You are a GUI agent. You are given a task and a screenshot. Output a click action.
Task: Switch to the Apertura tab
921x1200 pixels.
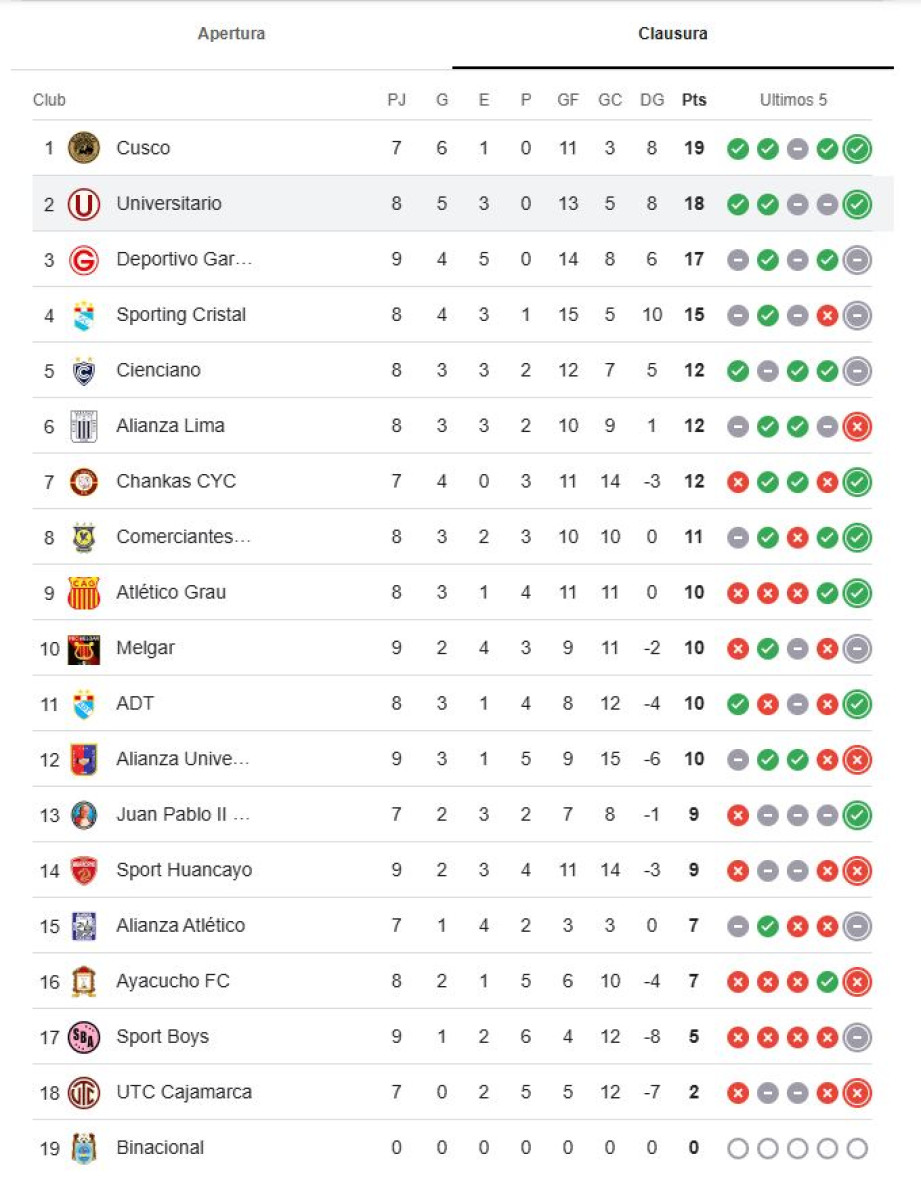pyautogui.click(x=231, y=34)
